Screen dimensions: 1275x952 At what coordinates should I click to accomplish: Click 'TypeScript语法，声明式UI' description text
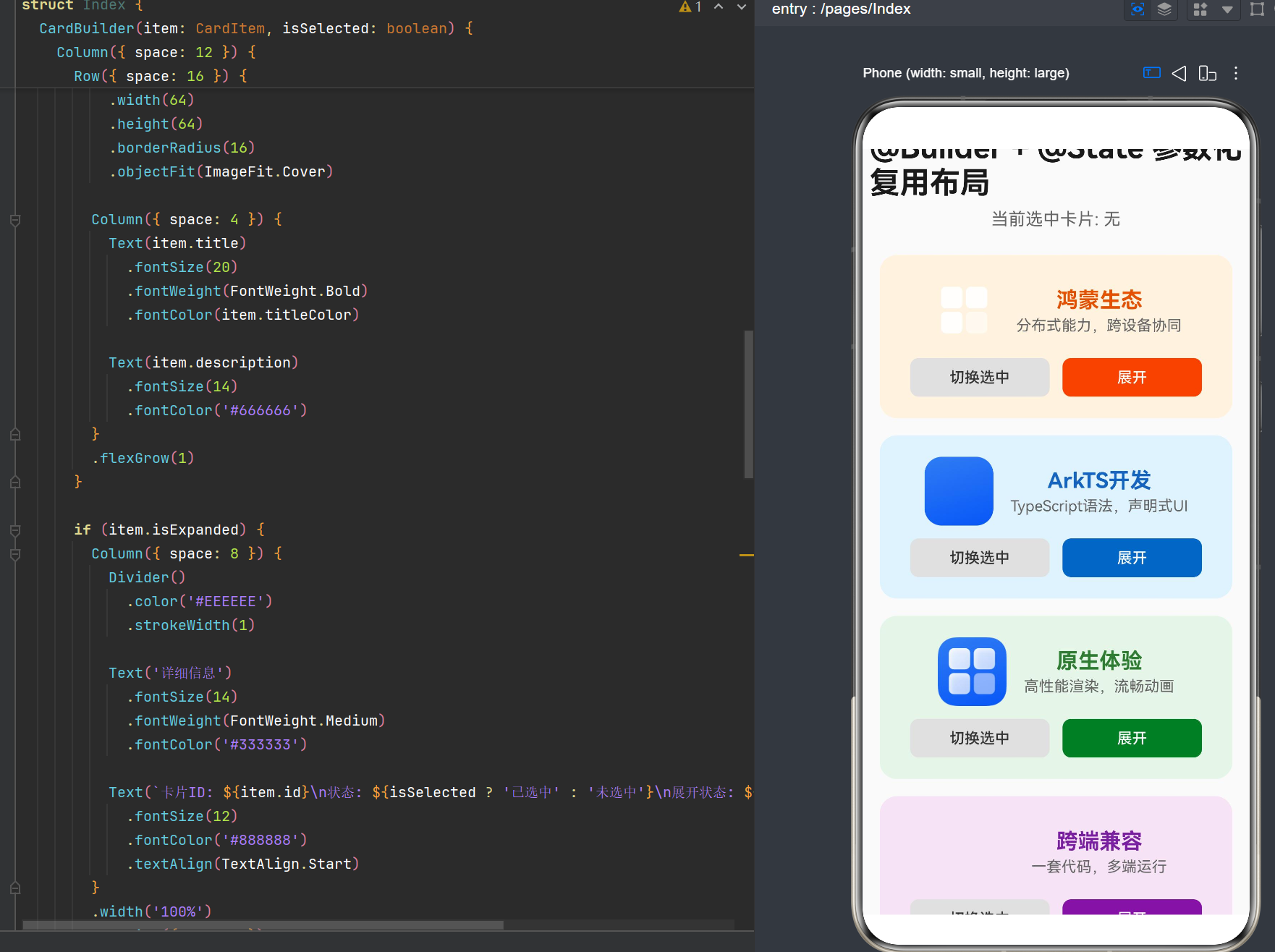coord(1098,506)
